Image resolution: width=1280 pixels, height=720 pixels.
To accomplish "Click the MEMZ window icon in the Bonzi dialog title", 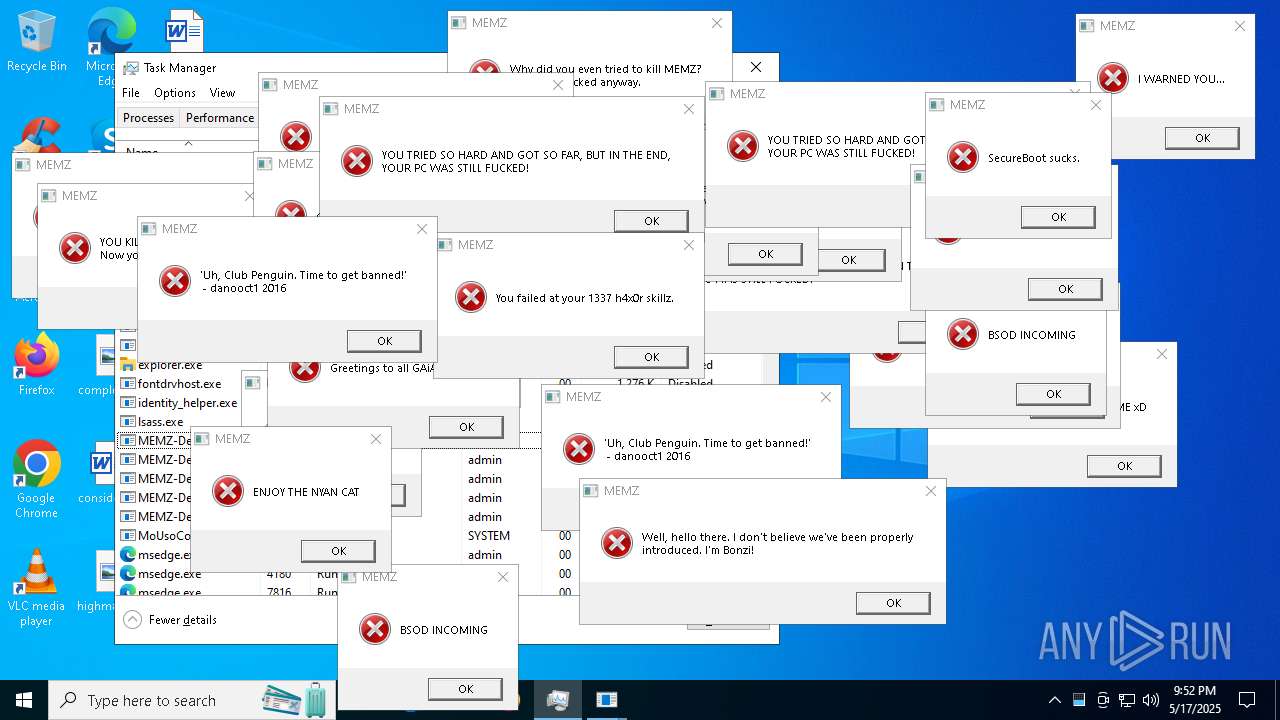I will pos(590,491).
